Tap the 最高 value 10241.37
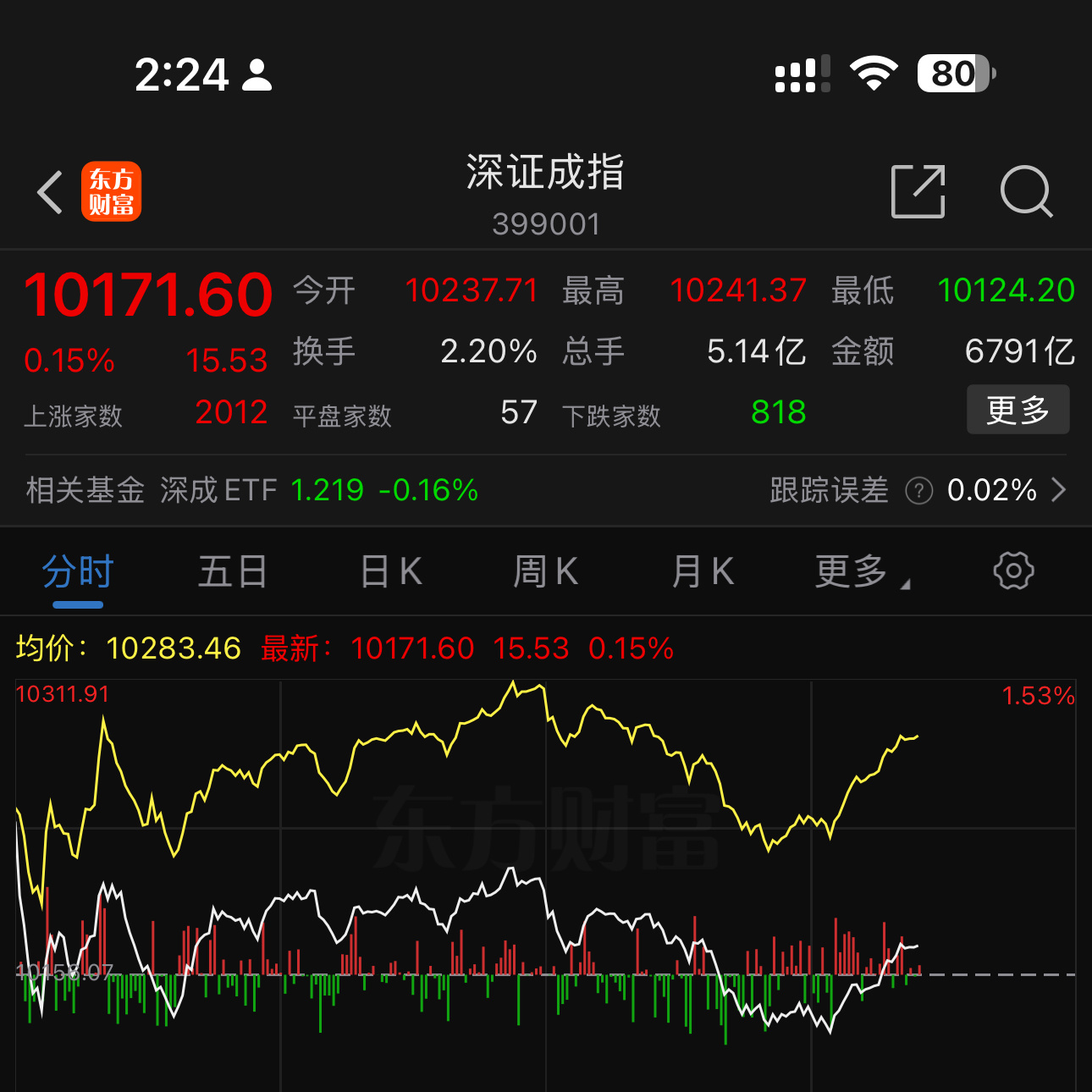The height and width of the screenshot is (1092, 1092). [738, 290]
